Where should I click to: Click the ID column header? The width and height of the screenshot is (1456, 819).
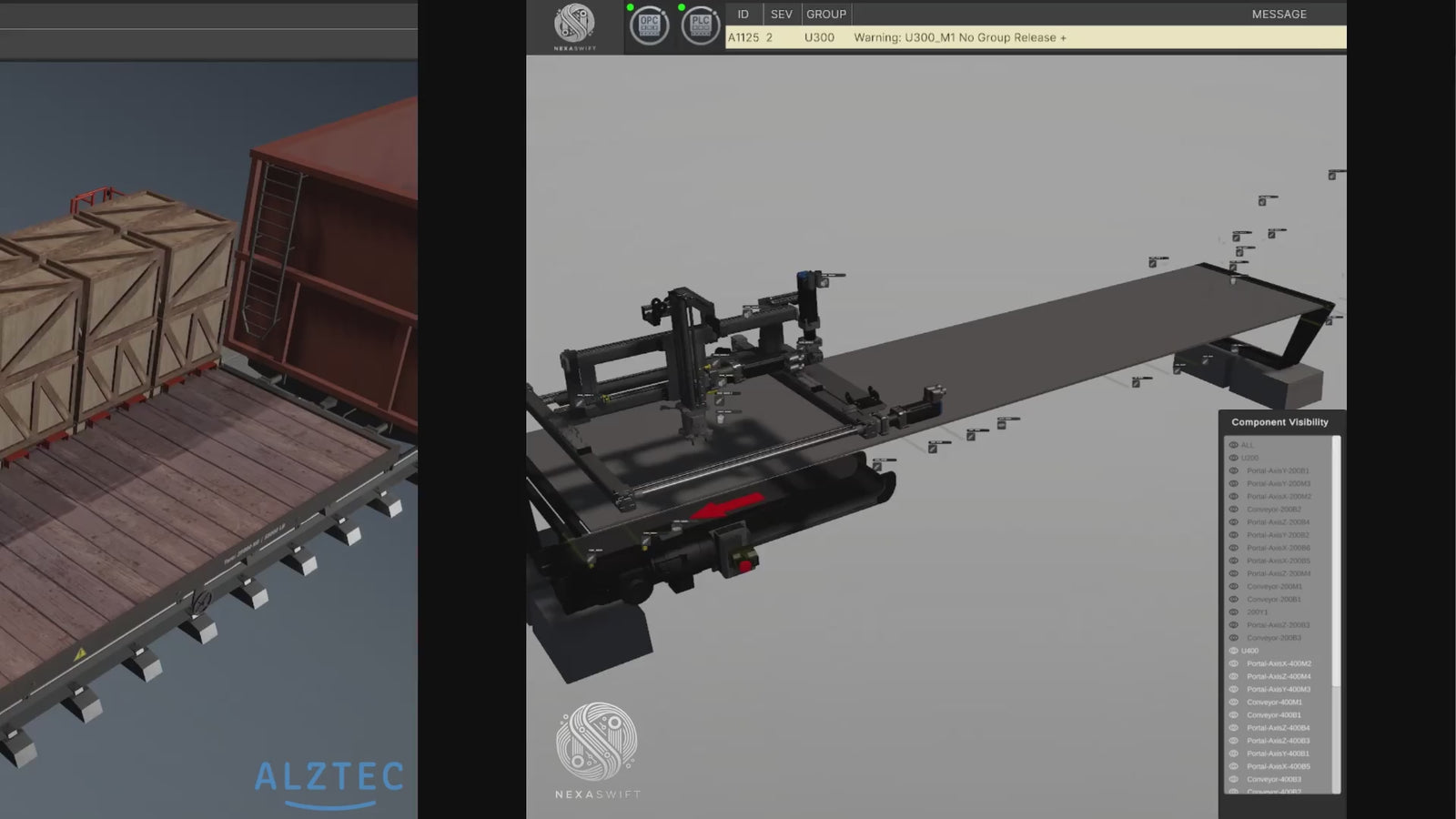(743, 15)
